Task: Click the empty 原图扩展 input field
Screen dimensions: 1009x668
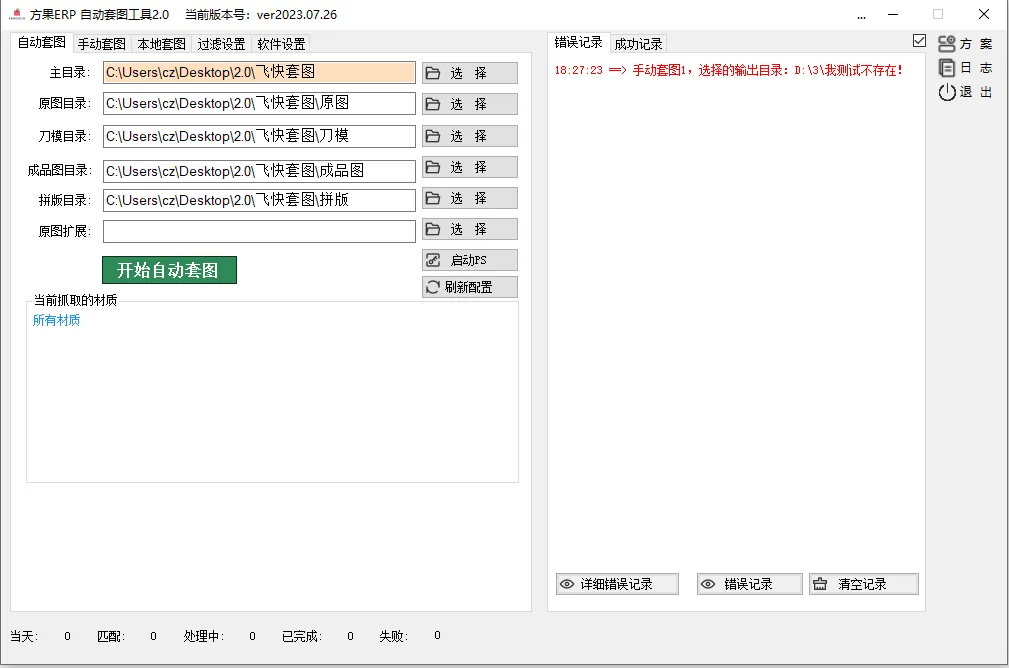Action: (x=259, y=231)
